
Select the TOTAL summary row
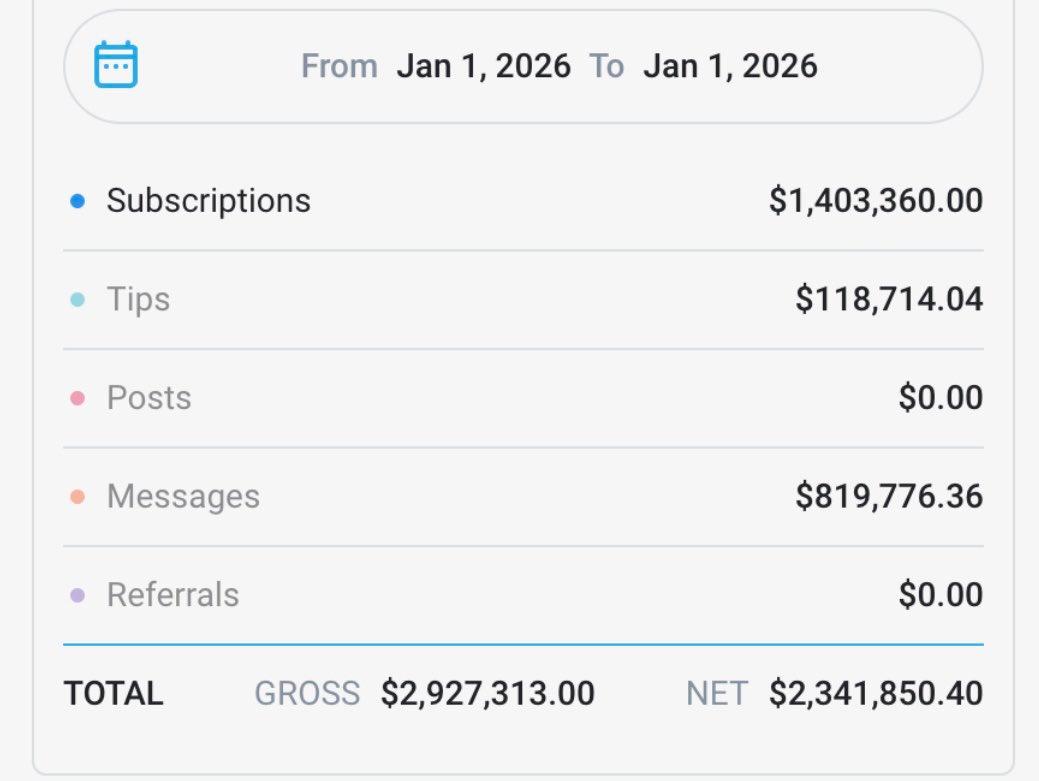click(x=113, y=692)
